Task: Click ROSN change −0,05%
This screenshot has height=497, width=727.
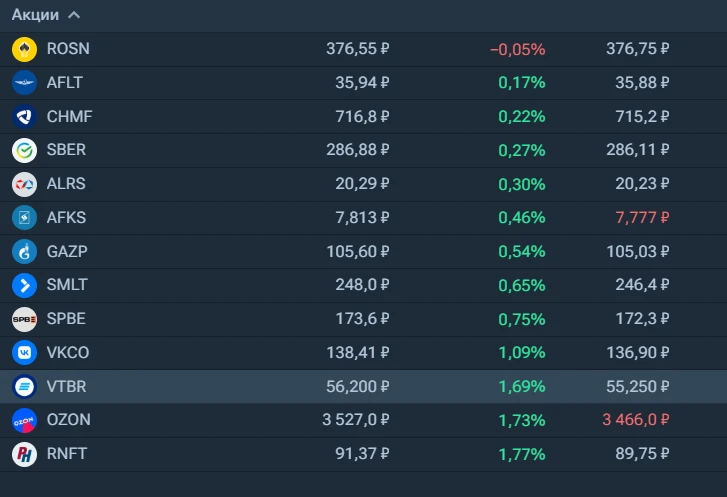Action: [518, 49]
